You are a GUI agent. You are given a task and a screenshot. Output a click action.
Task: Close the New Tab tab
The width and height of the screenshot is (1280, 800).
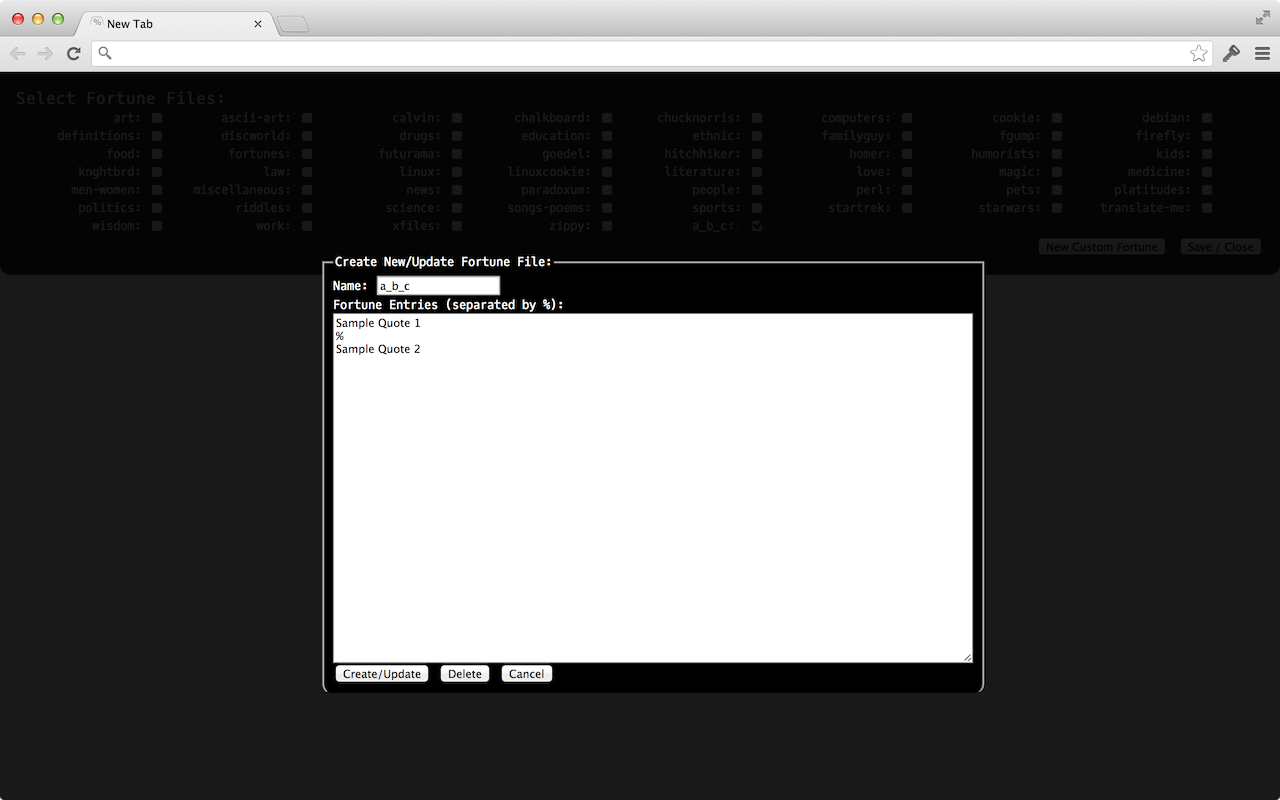pyautogui.click(x=258, y=24)
